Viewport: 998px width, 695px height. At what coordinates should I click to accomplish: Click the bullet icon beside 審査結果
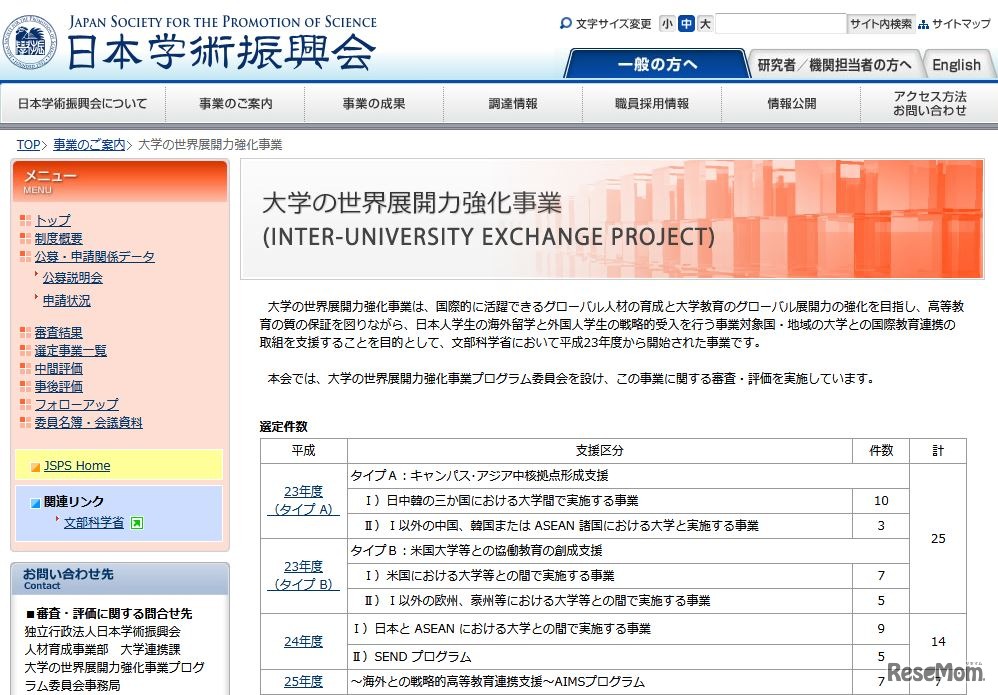tap(24, 333)
